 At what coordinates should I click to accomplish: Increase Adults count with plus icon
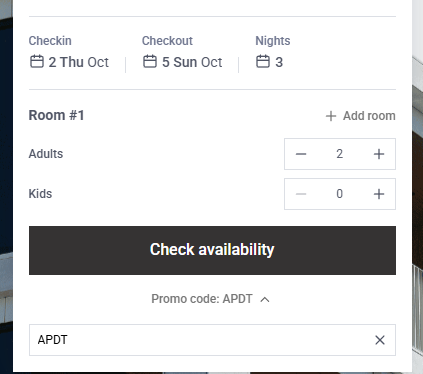coord(379,154)
